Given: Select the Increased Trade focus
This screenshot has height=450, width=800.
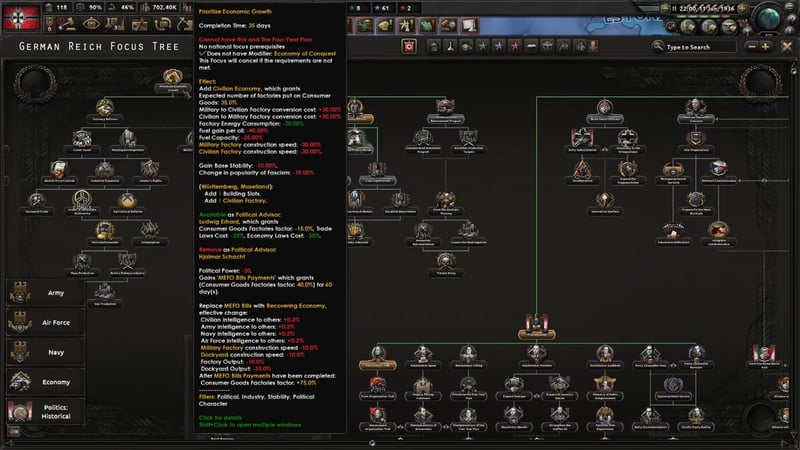Looking at the screenshot, I should coord(36,203).
